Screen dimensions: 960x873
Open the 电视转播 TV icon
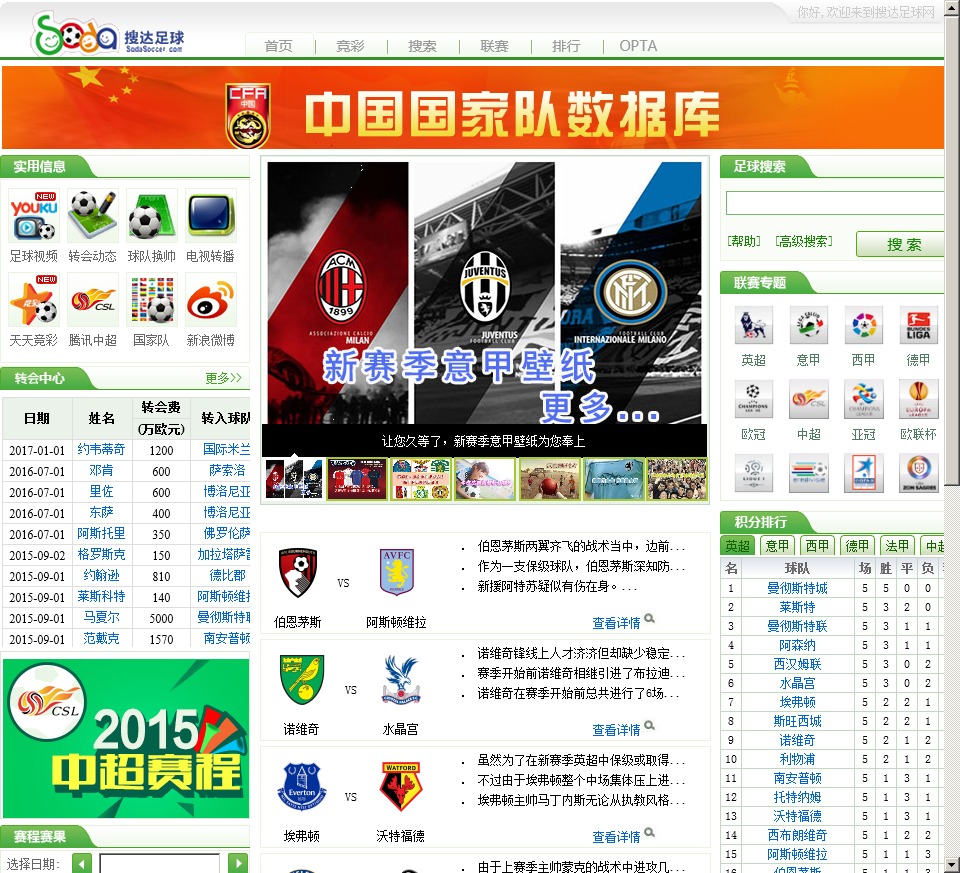pyautogui.click(x=211, y=215)
